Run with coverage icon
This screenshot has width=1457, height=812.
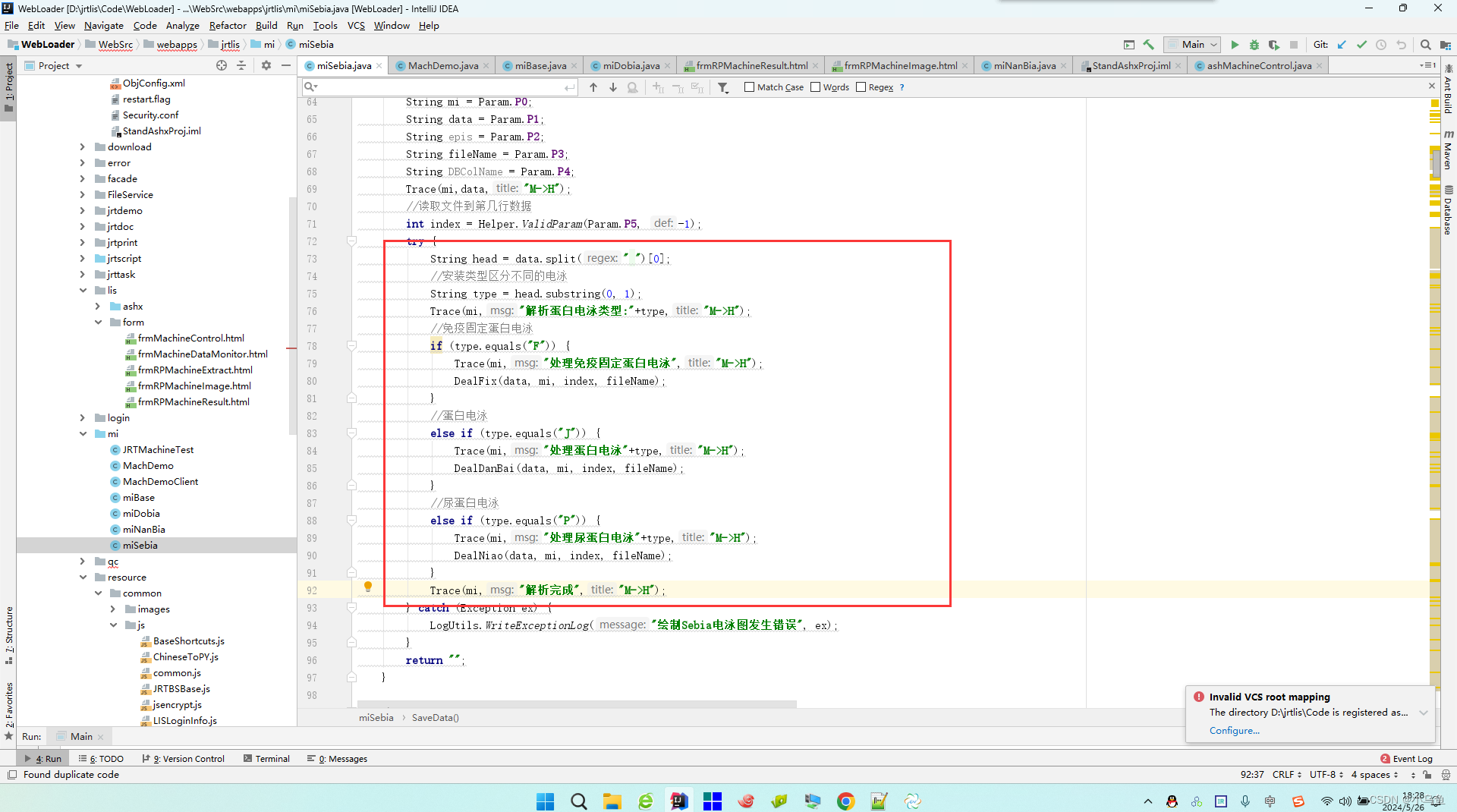[1274, 45]
